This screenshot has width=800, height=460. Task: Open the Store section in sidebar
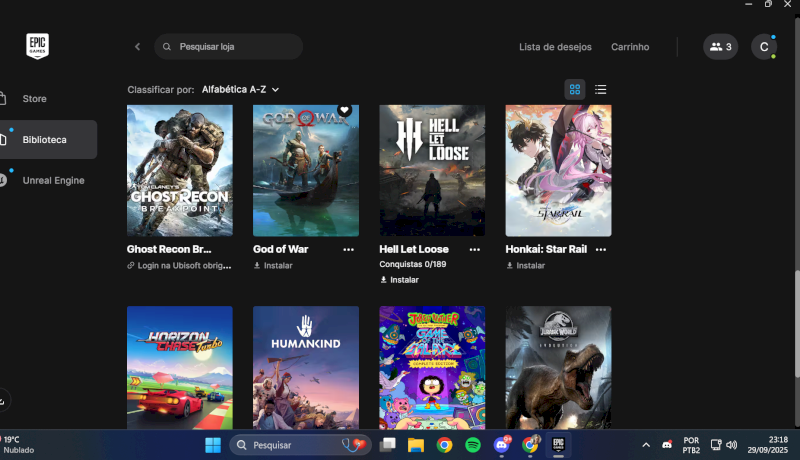point(35,99)
